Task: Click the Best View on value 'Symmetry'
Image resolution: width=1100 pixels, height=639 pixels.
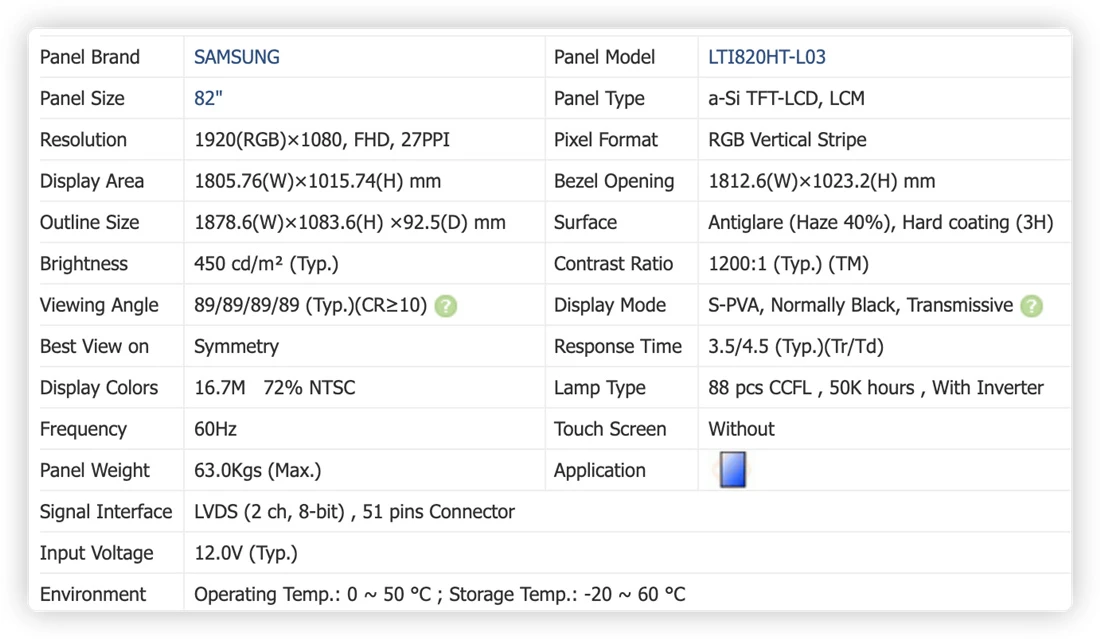Action: 236,347
